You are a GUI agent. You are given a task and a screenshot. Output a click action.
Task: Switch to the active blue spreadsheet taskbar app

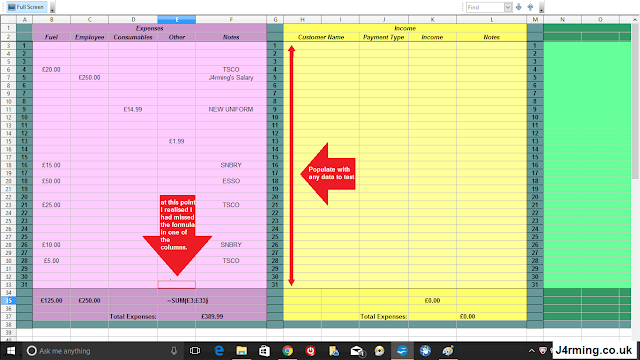click(402, 351)
